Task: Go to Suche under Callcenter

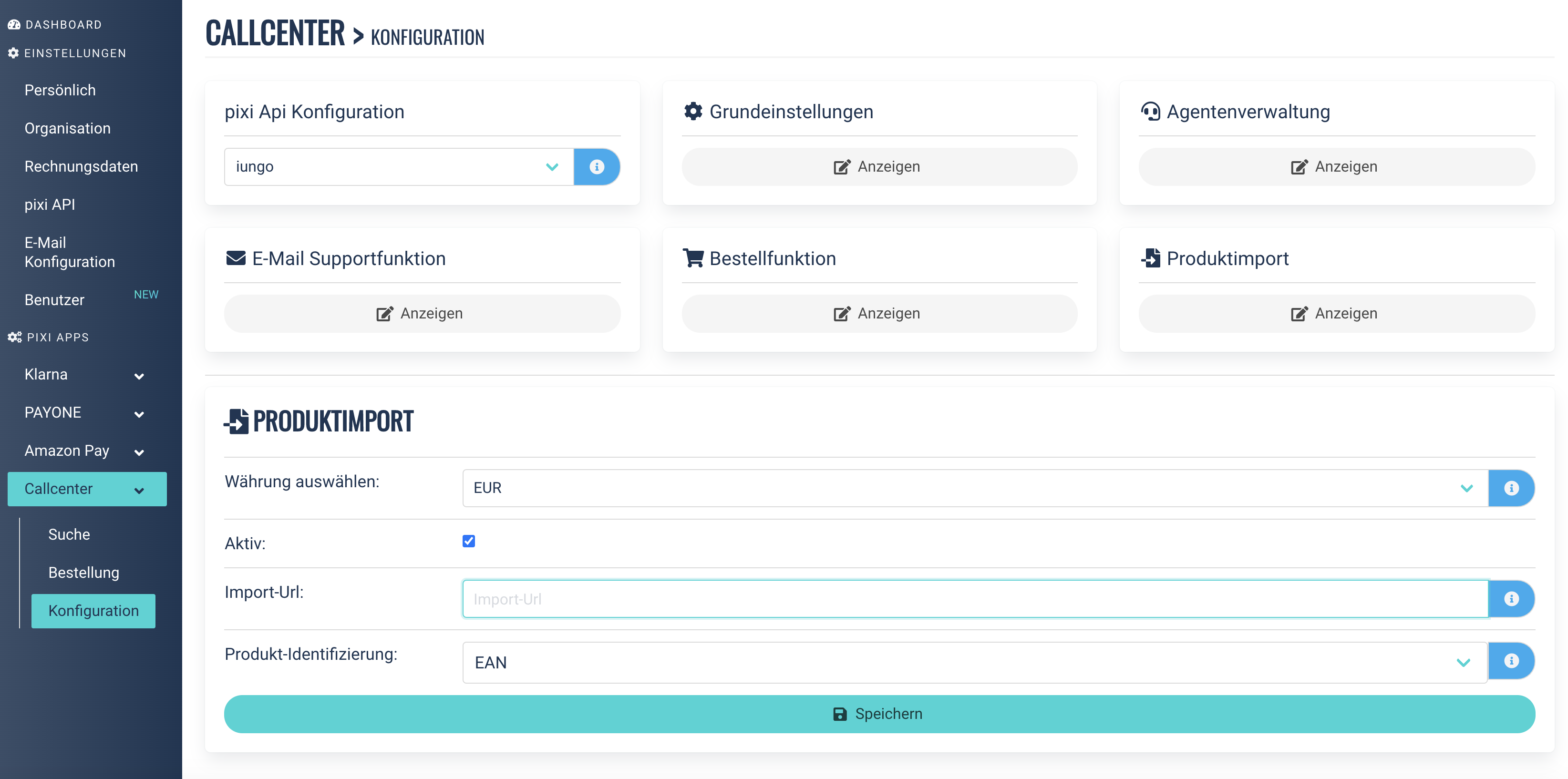Action: coord(70,534)
